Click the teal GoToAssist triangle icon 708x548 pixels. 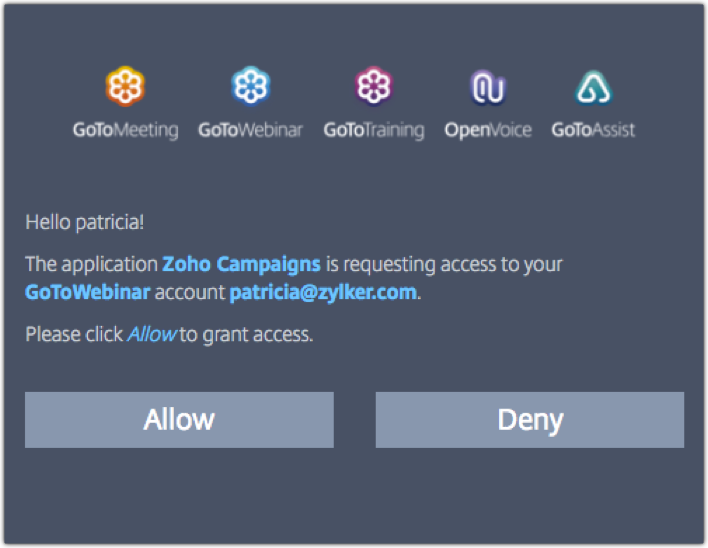[593, 88]
